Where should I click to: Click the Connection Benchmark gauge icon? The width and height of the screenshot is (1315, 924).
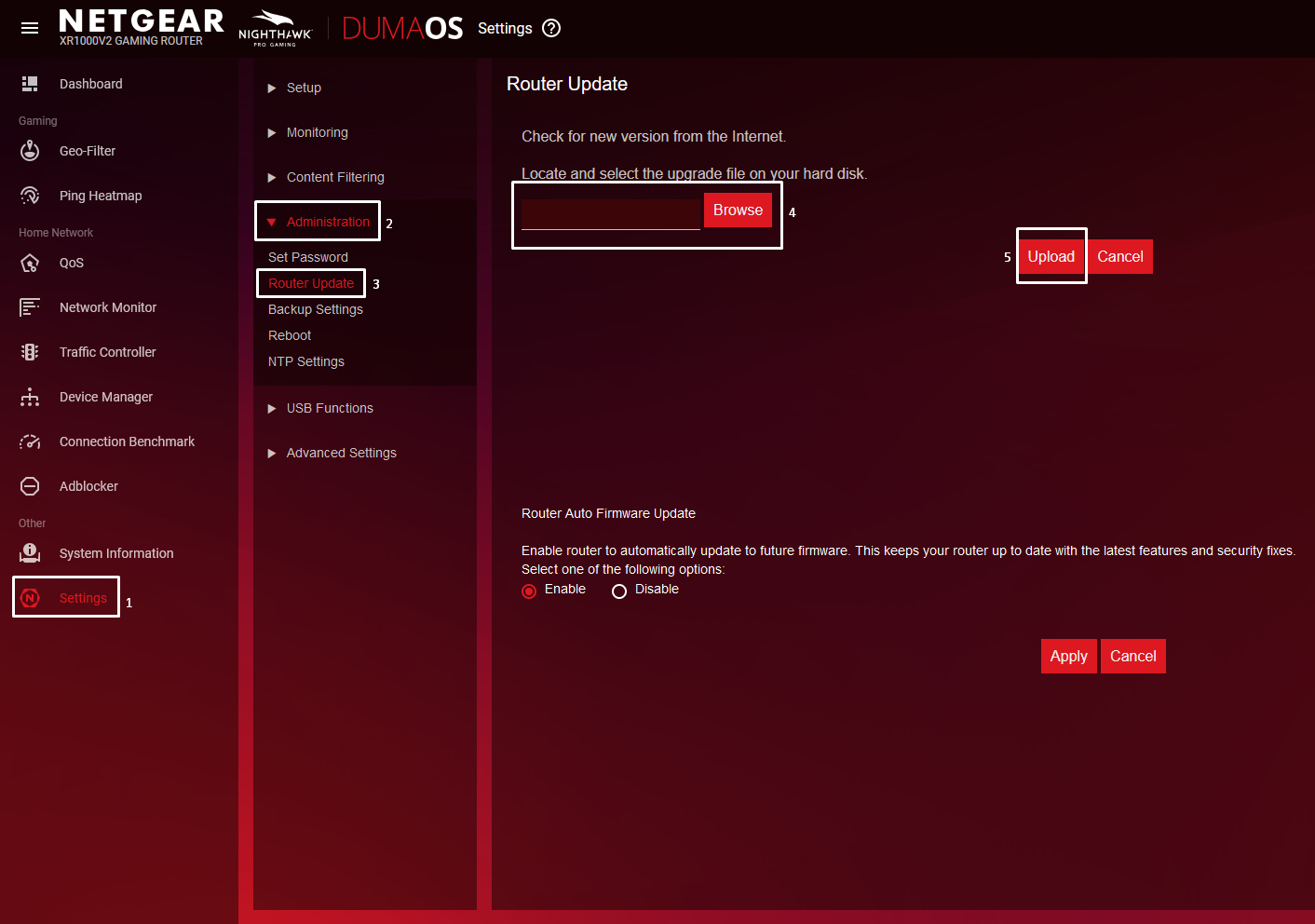pyautogui.click(x=30, y=442)
